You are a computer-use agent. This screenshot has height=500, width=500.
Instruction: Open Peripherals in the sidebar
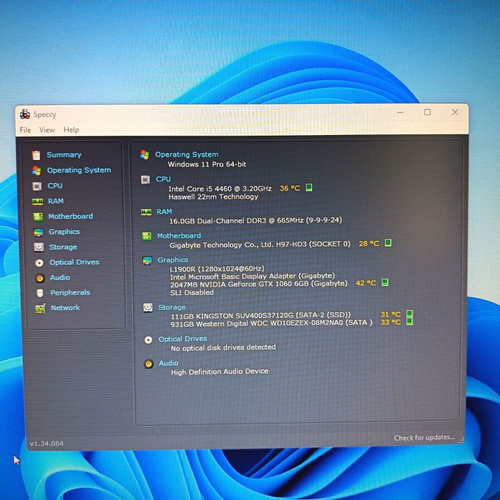[x=70, y=293]
